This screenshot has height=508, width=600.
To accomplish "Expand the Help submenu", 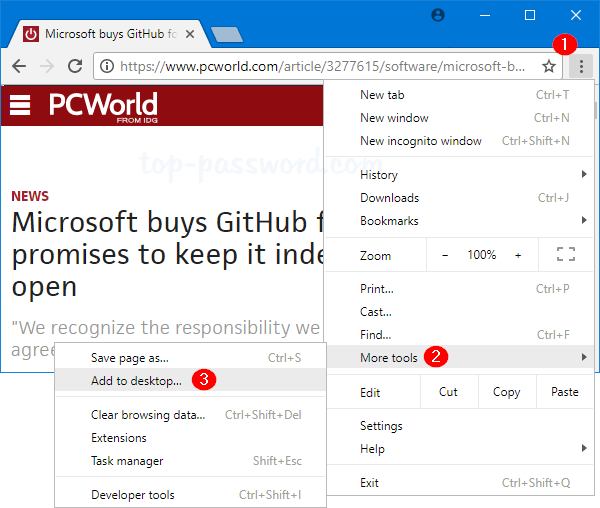I will [459, 449].
